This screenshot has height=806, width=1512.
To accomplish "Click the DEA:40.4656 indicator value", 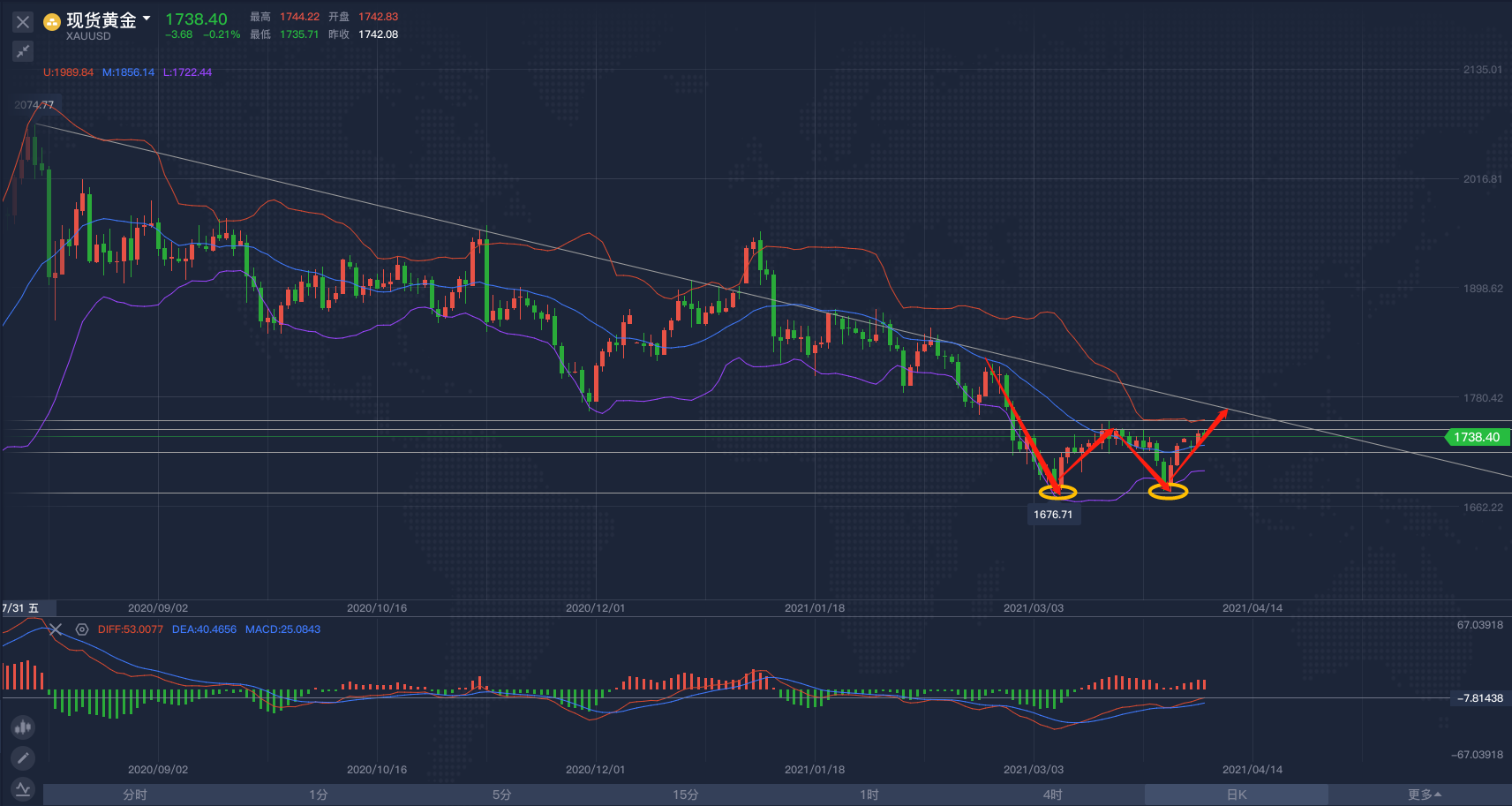I will tap(204, 629).
